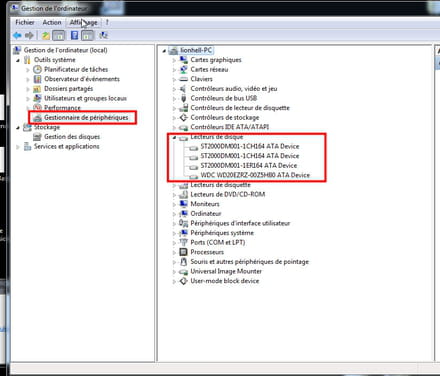This screenshot has height=376, width=440.
Task: Click the Up one level folder icon
Action: (46, 35)
